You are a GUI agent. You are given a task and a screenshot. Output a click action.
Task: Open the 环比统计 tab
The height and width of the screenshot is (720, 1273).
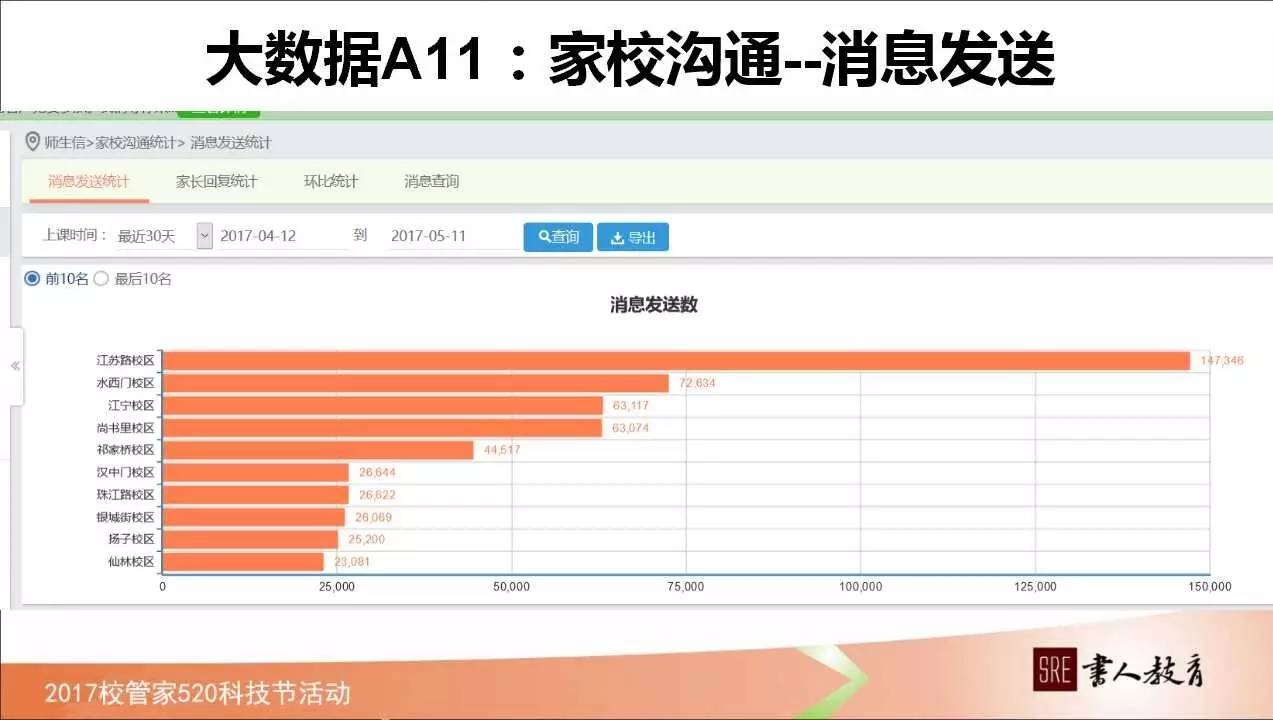(331, 181)
